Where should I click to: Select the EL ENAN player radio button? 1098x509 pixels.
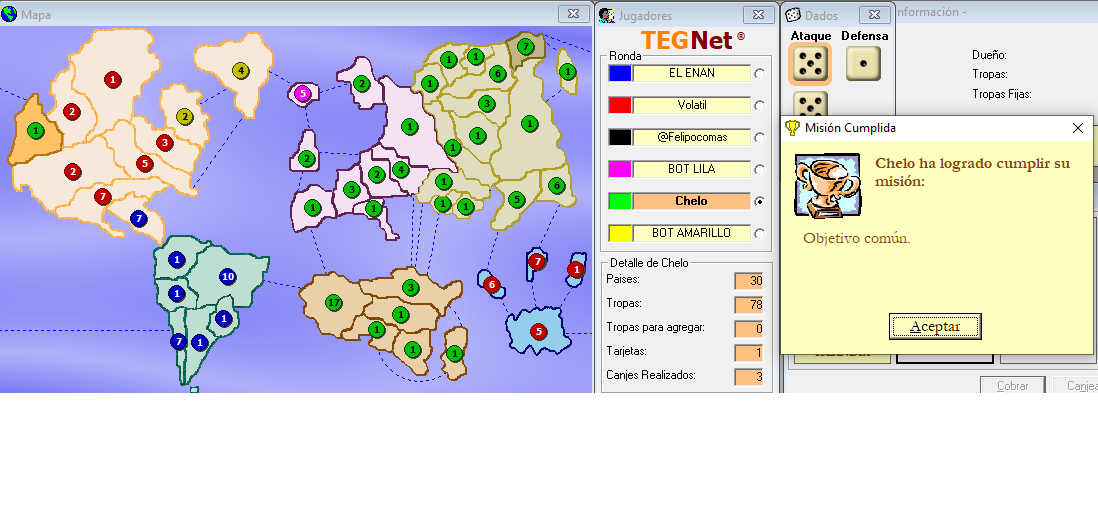point(760,73)
